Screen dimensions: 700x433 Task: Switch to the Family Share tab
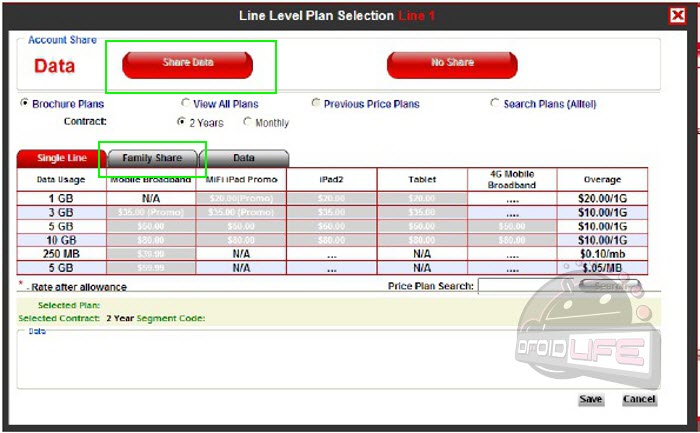coord(152,158)
